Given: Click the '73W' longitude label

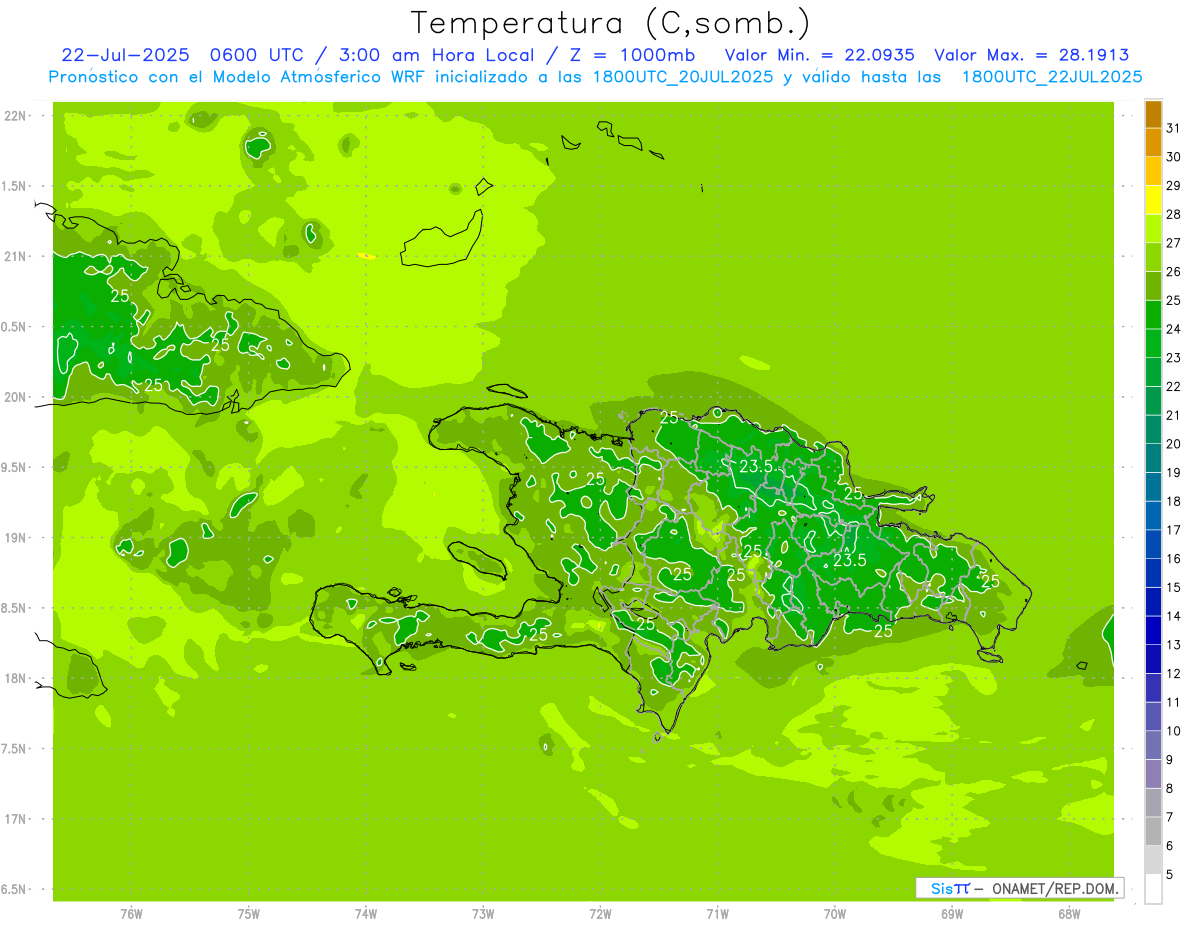Looking at the screenshot, I should click(483, 913).
